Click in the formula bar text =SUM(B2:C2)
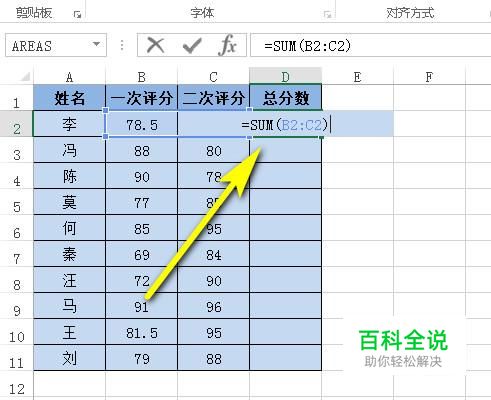This screenshot has width=491, height=400. (307, 46)
